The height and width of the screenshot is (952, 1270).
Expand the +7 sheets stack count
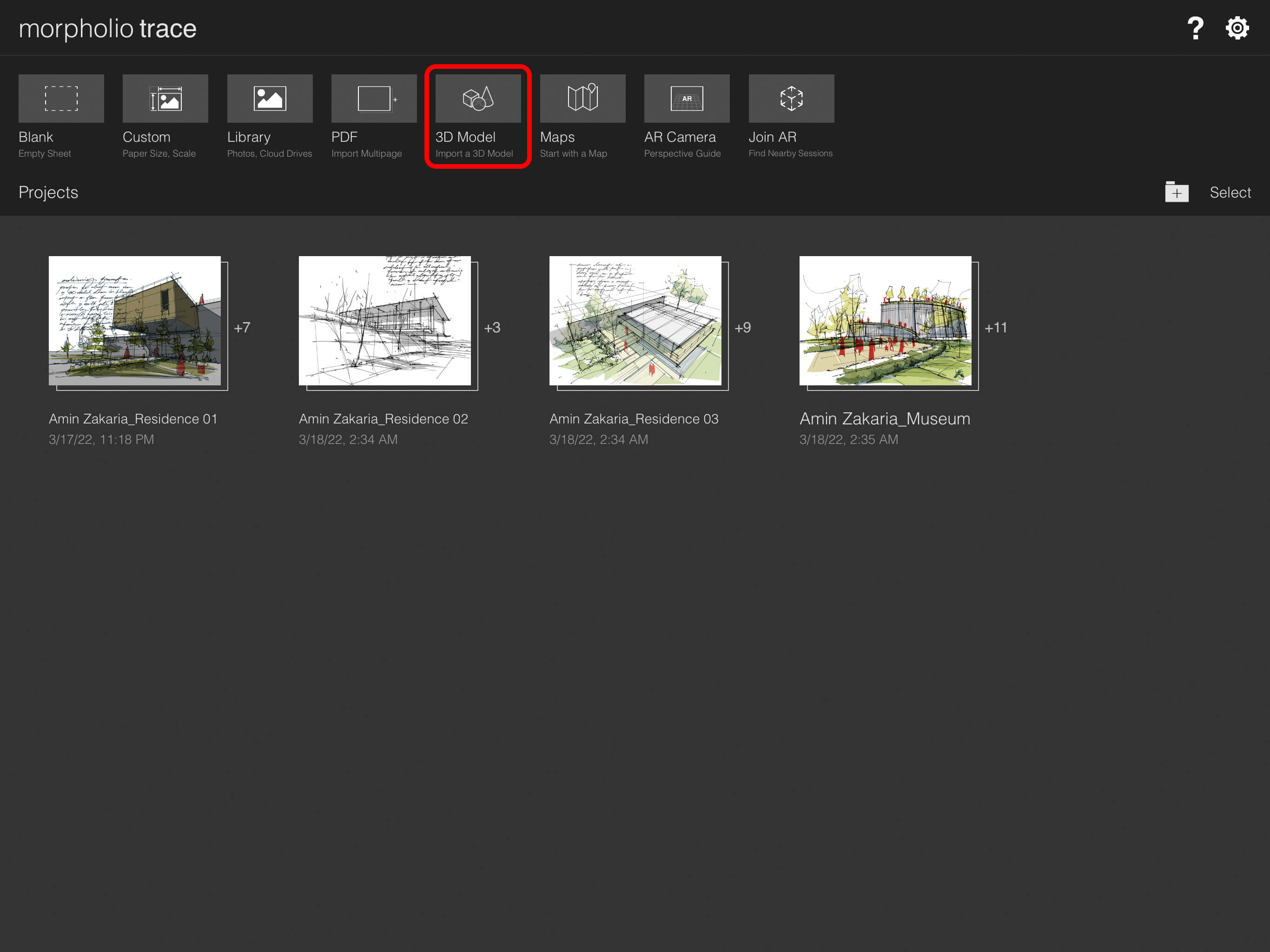click(242, 328)
